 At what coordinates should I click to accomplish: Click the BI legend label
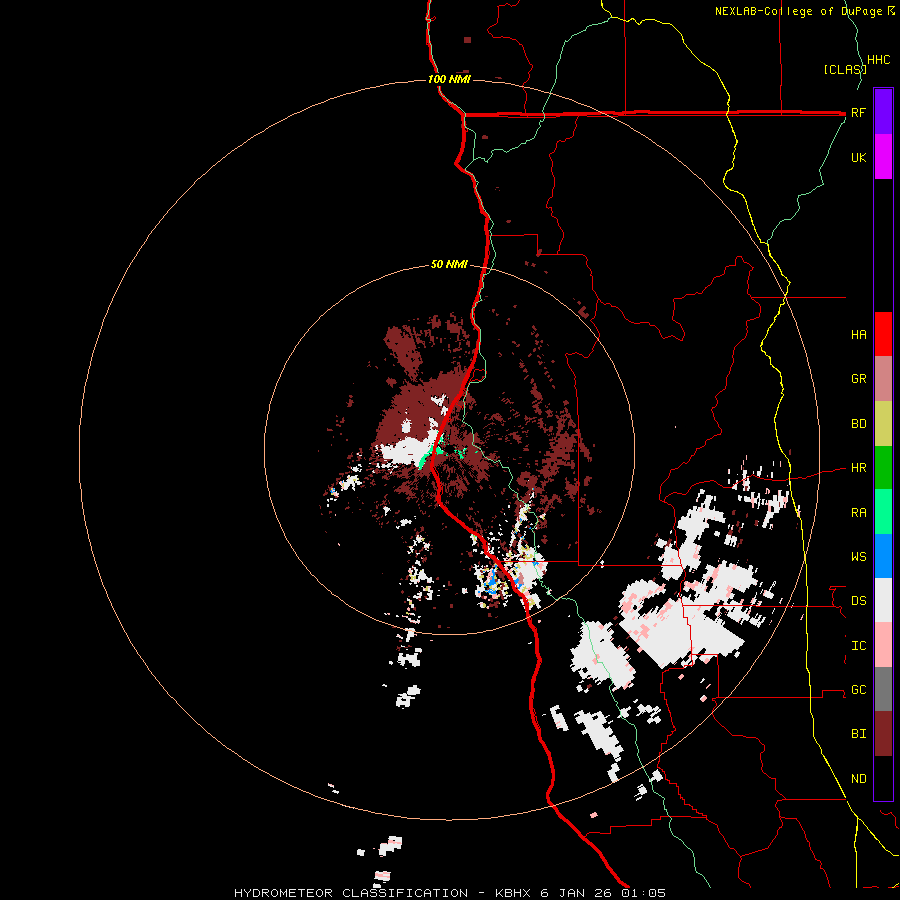[x=858, y=734]
